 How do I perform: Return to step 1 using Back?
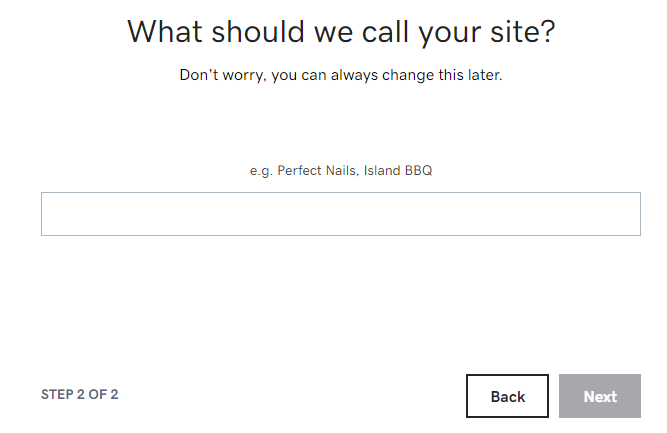507,396
